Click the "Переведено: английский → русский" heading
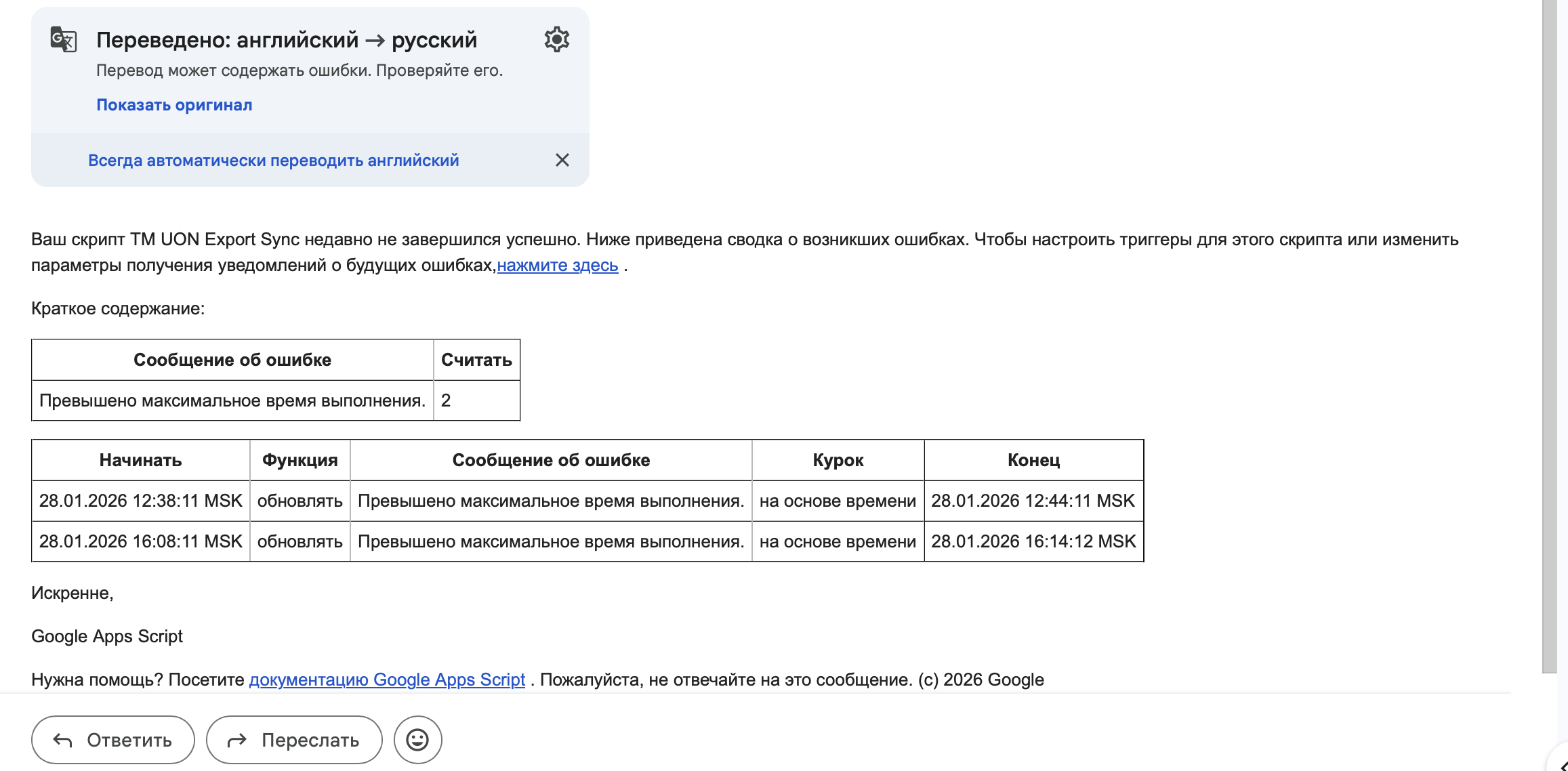Screen dimensions: 1568x771 (287, 40)
